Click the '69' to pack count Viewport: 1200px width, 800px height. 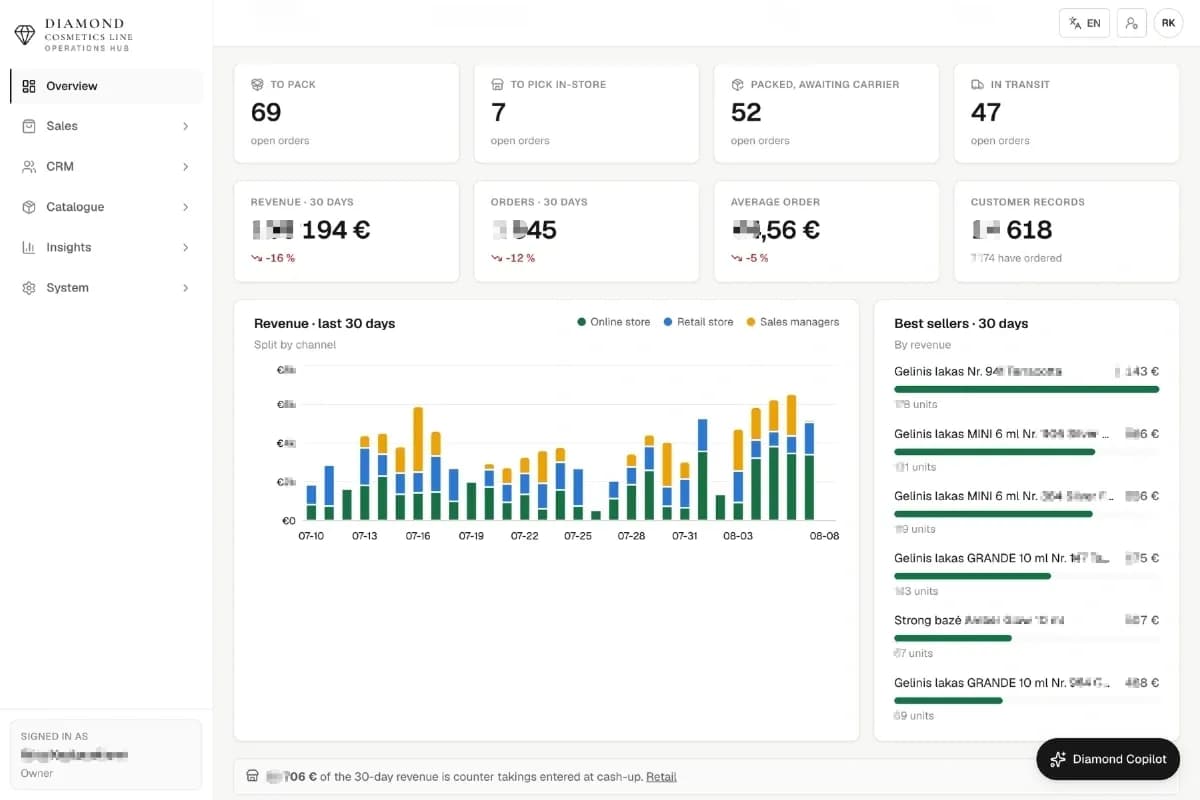(x=266, y=112)
